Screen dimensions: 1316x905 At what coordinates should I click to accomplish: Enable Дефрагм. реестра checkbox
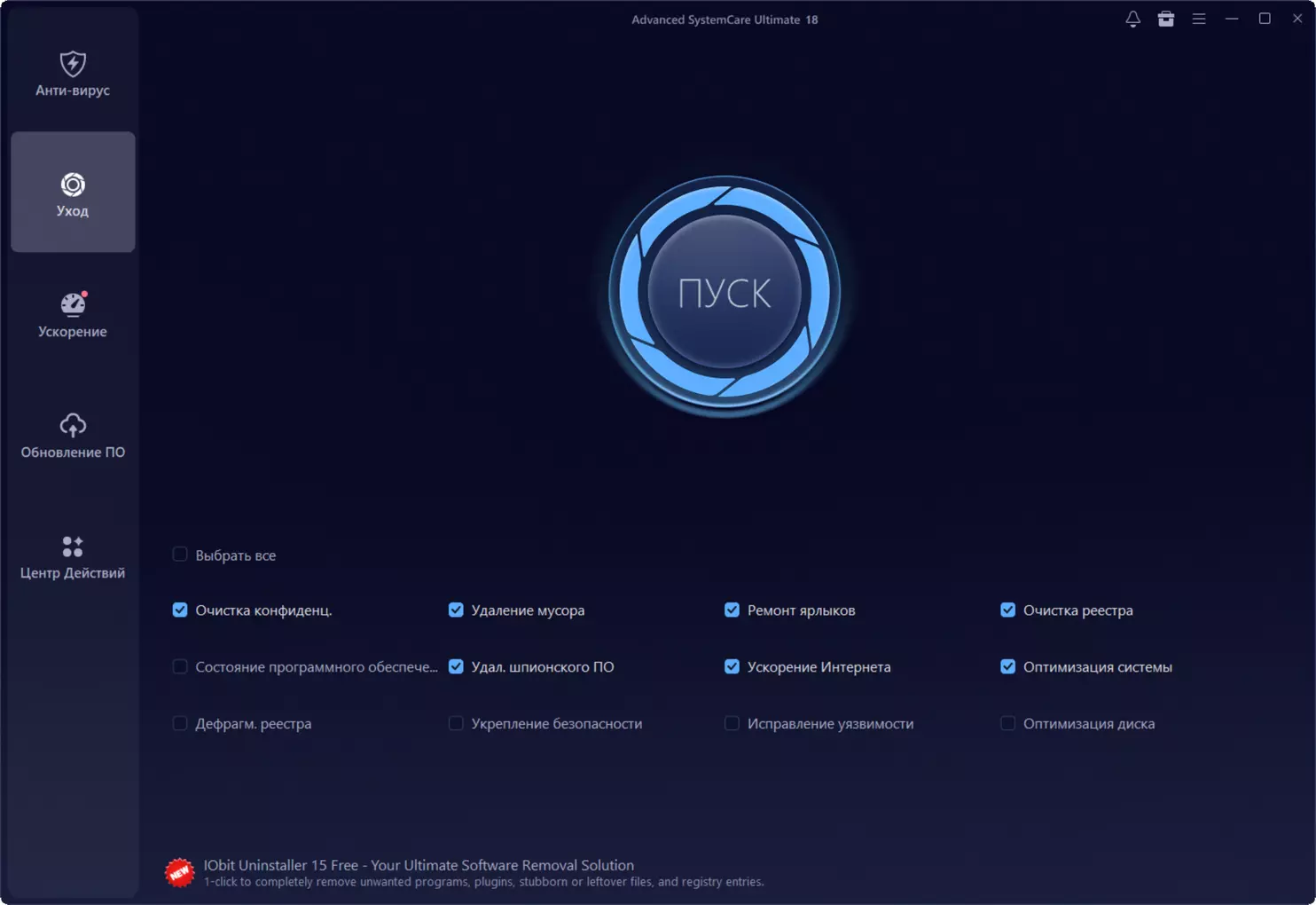tap(180, 723)
